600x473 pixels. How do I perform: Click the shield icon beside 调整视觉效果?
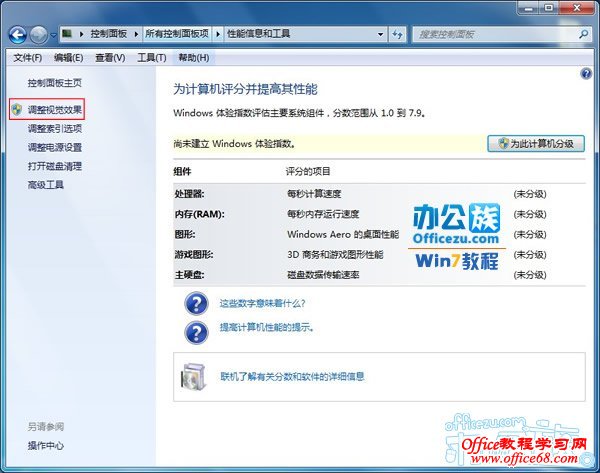(x=16, y=109)
